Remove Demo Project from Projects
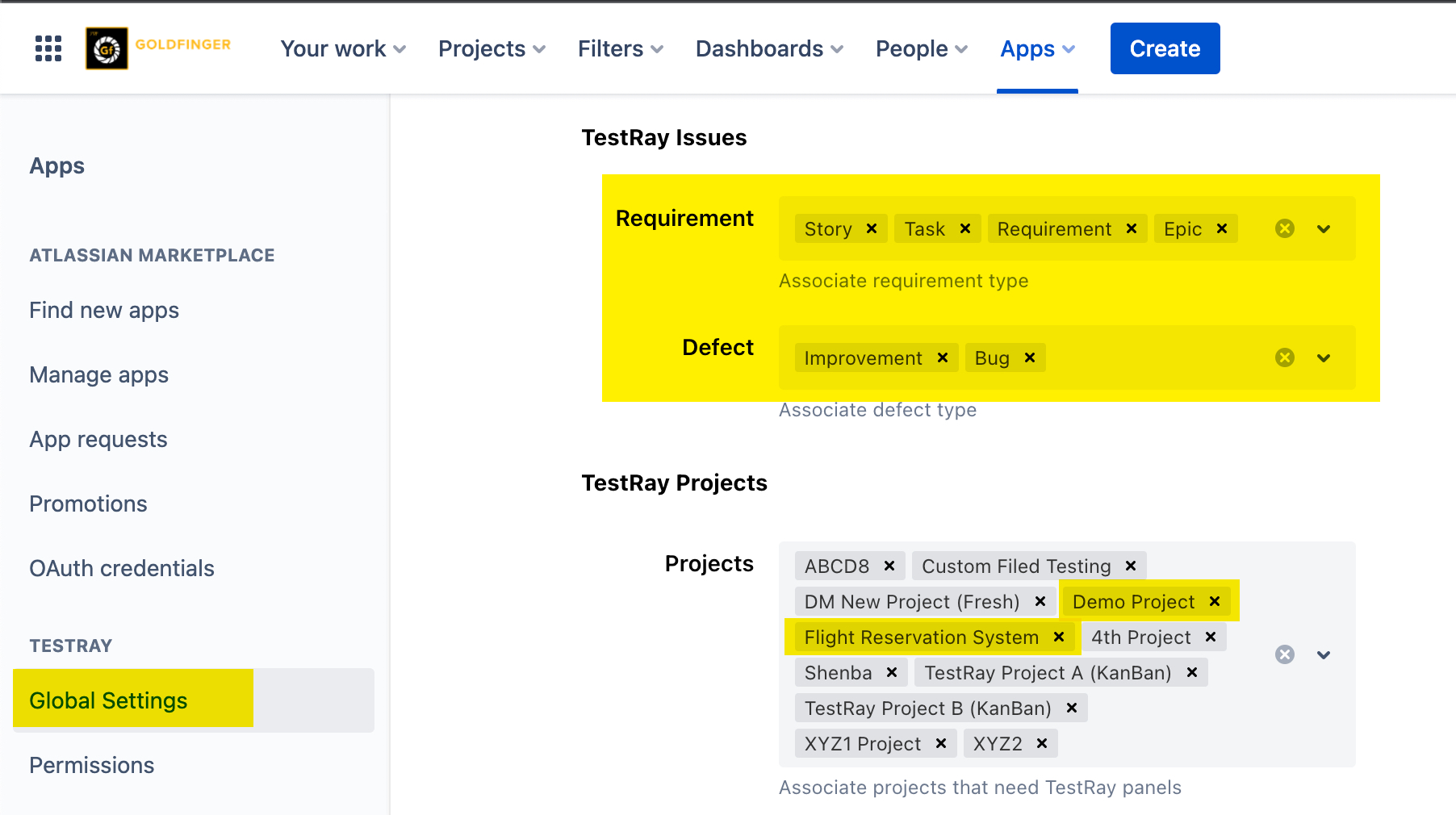 tap(1215, 602)
